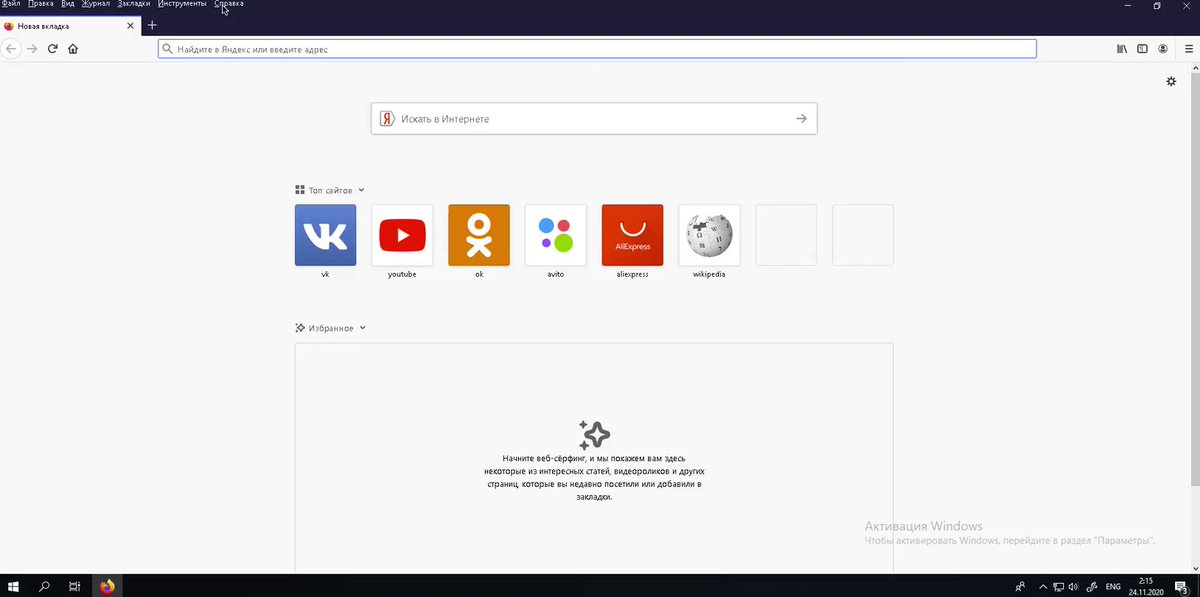Open the People icon in system tray

point(1020,586)
